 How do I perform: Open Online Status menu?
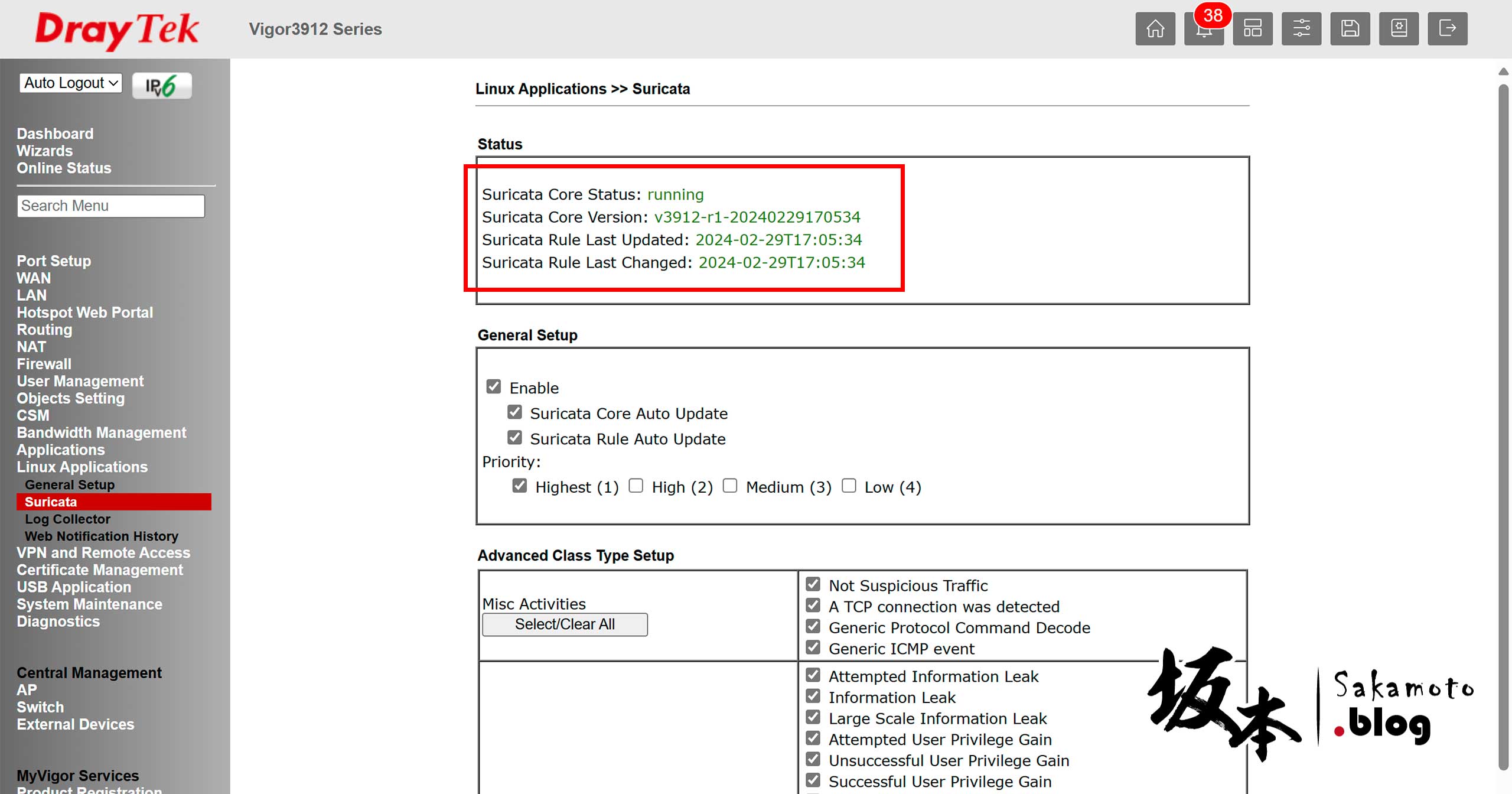coord(64,168)
